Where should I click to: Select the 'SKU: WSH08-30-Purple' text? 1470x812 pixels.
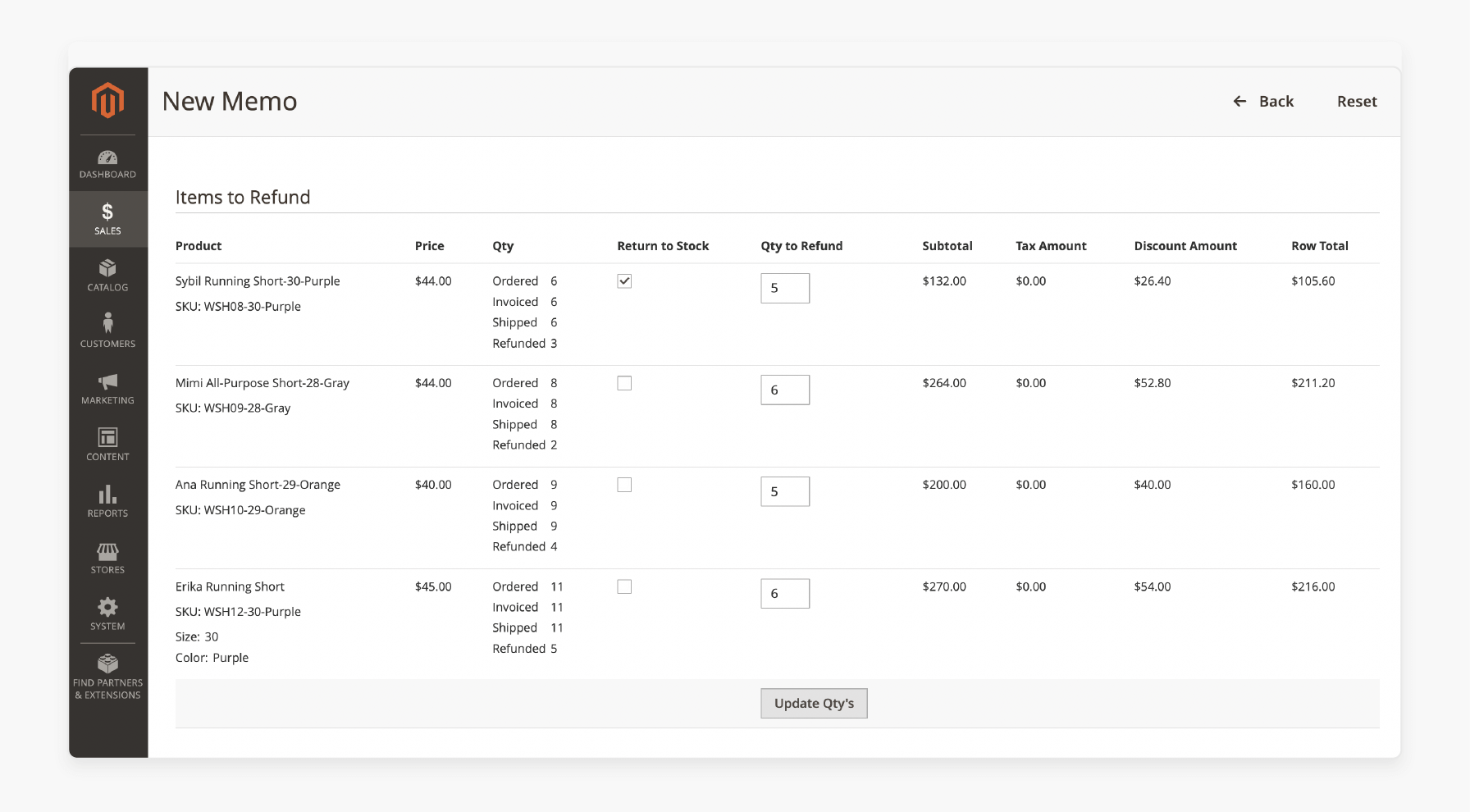pos(238,307)
